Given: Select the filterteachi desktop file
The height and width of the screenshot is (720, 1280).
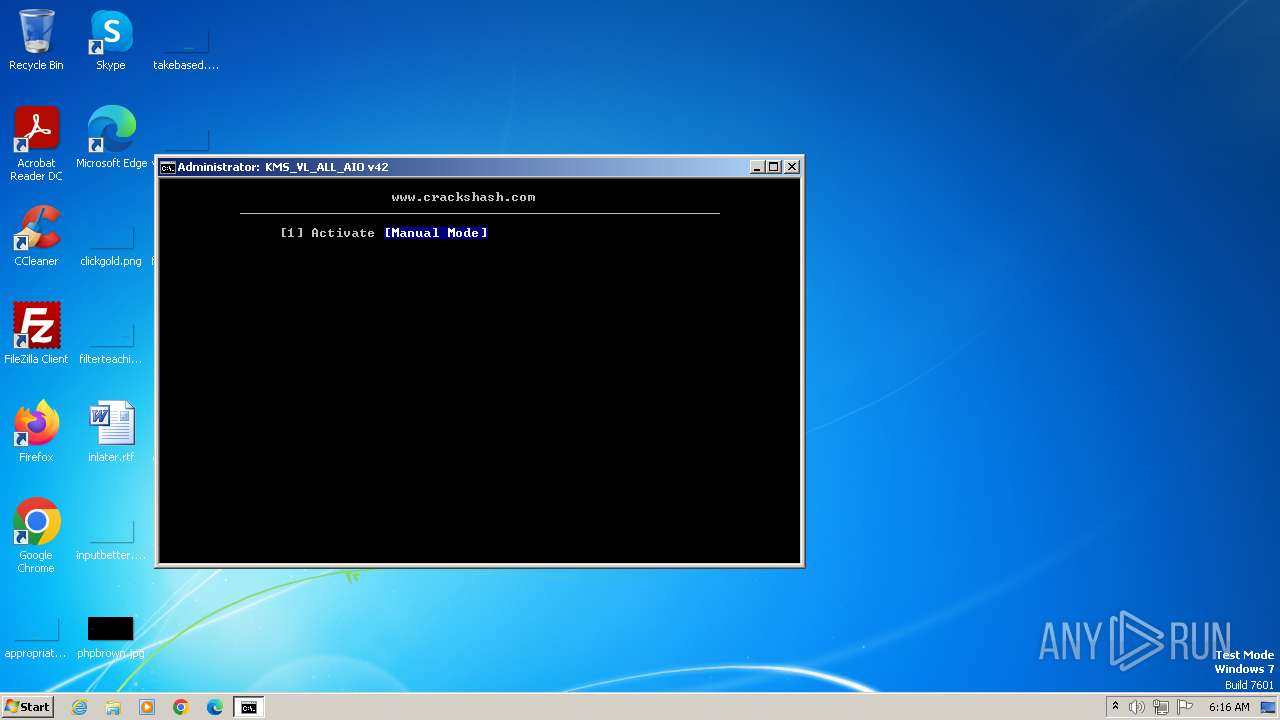Looking at the screenshot, I should (x=111, y=343).
